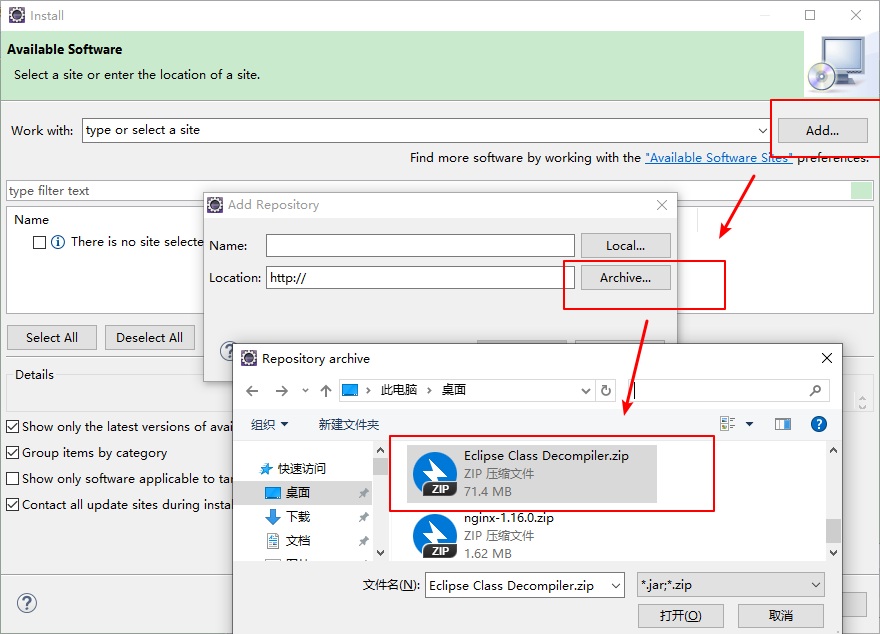
Task: Click the blue help icon in file dialog
Action: coord(819,424)
